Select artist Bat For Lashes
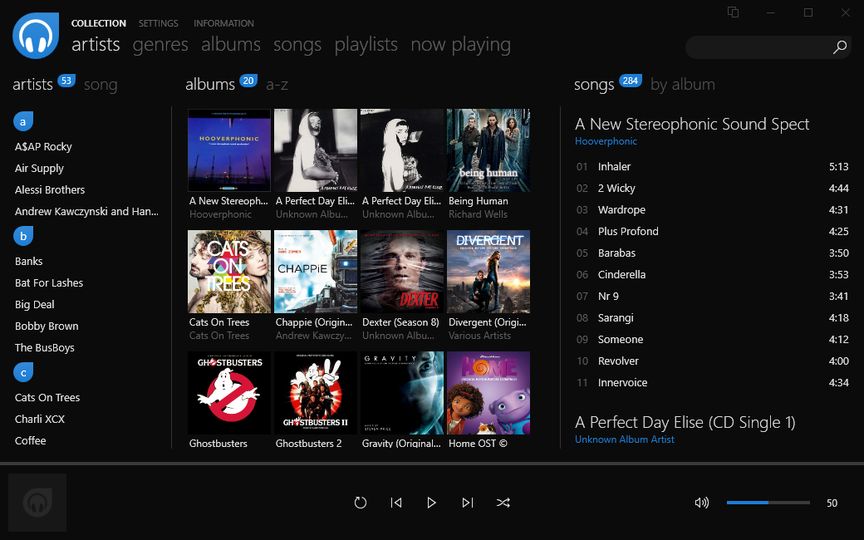This screenshot has height=540, width=864. click(x=49, y=283)
